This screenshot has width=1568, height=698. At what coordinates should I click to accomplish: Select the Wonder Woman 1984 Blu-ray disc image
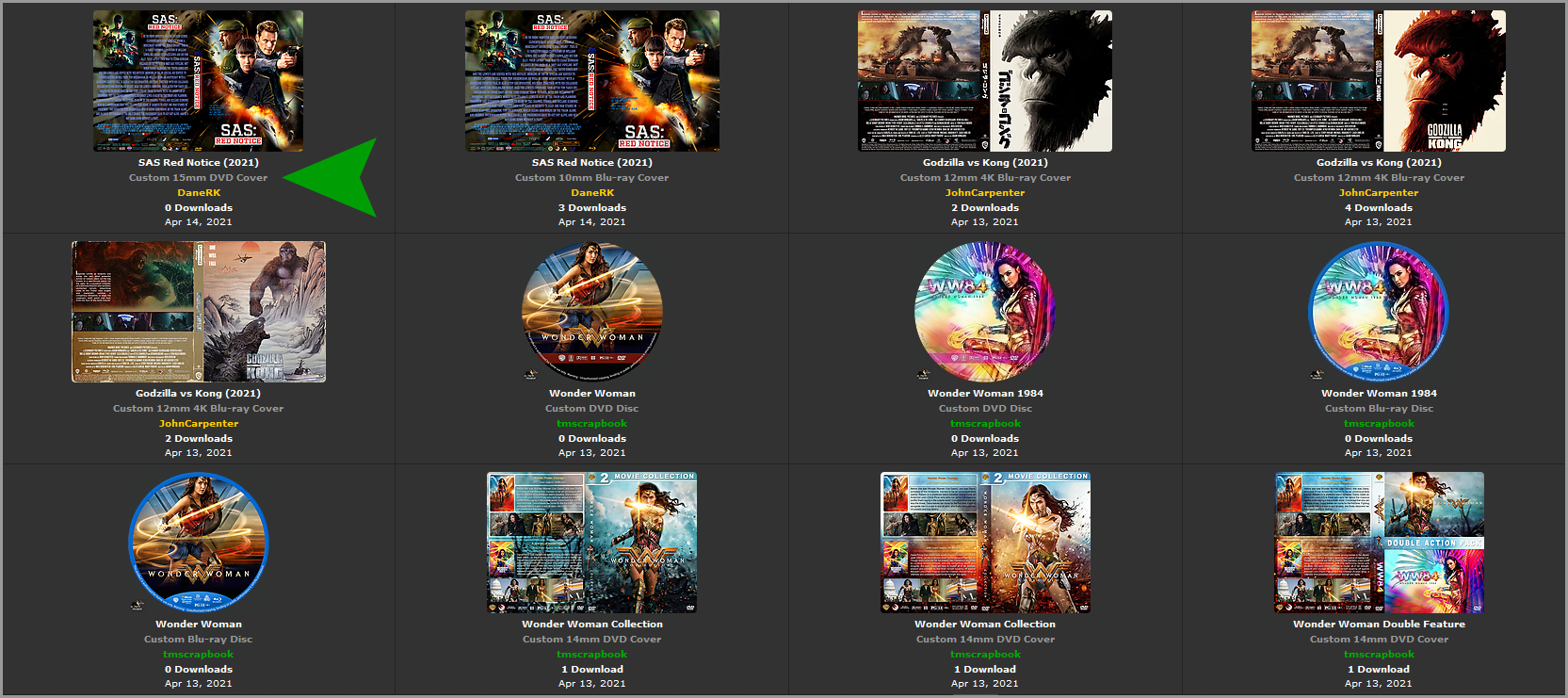1378,312
